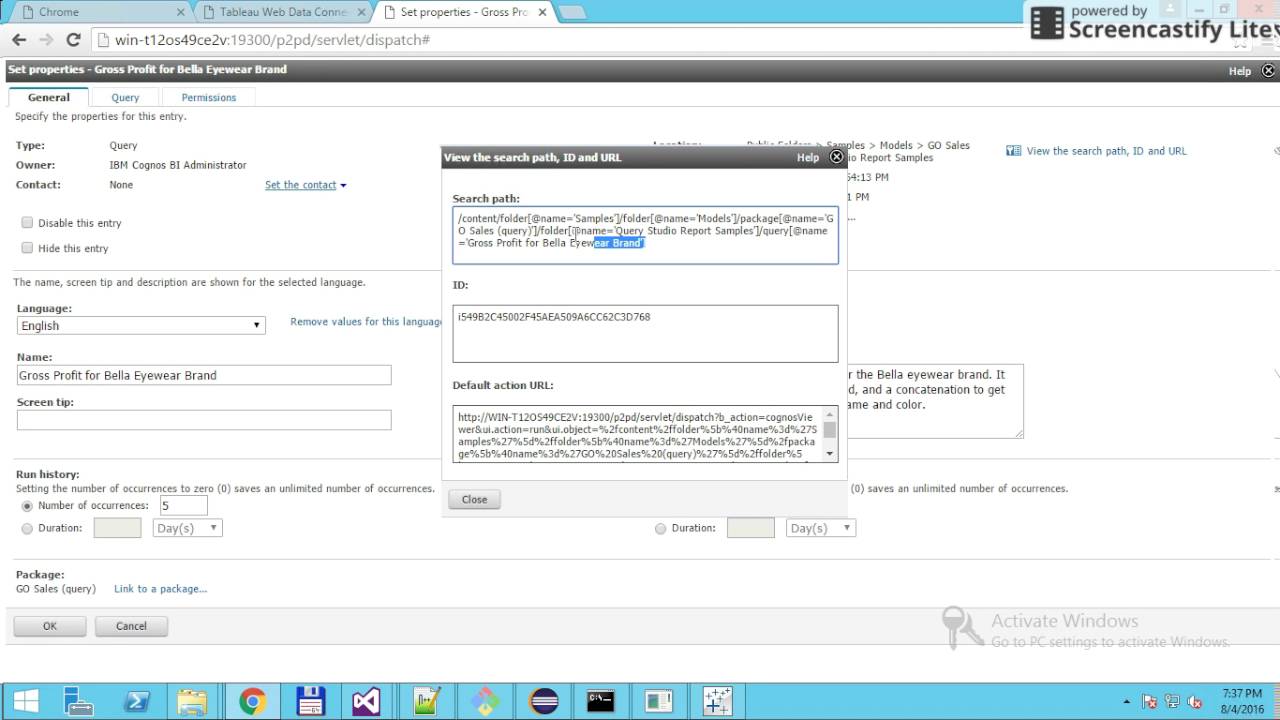Open Help in the Set properties header

(x=1240, y=71)
